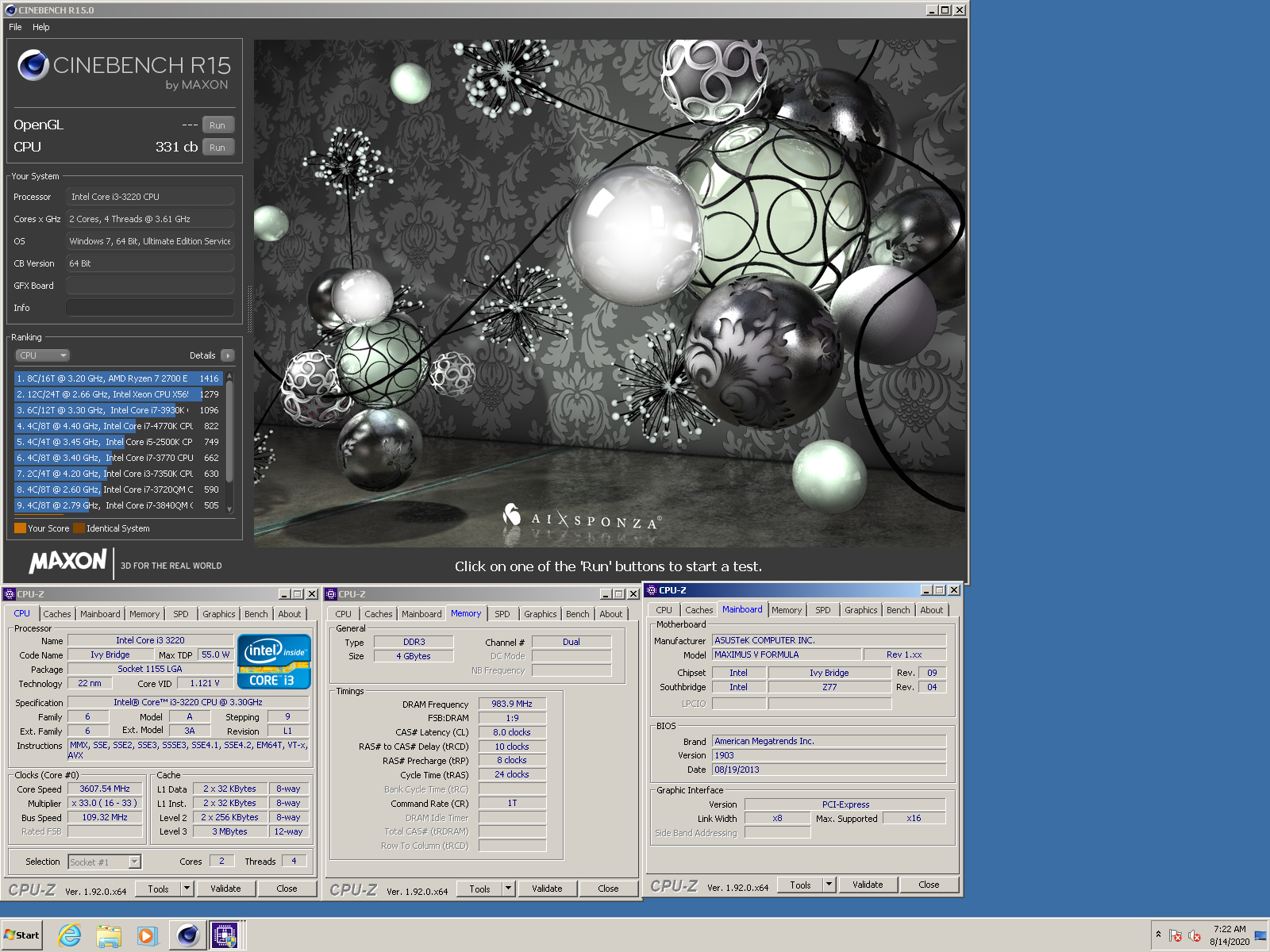Run the CPU benchmark
1270x952 pixels.
[217, 148]
